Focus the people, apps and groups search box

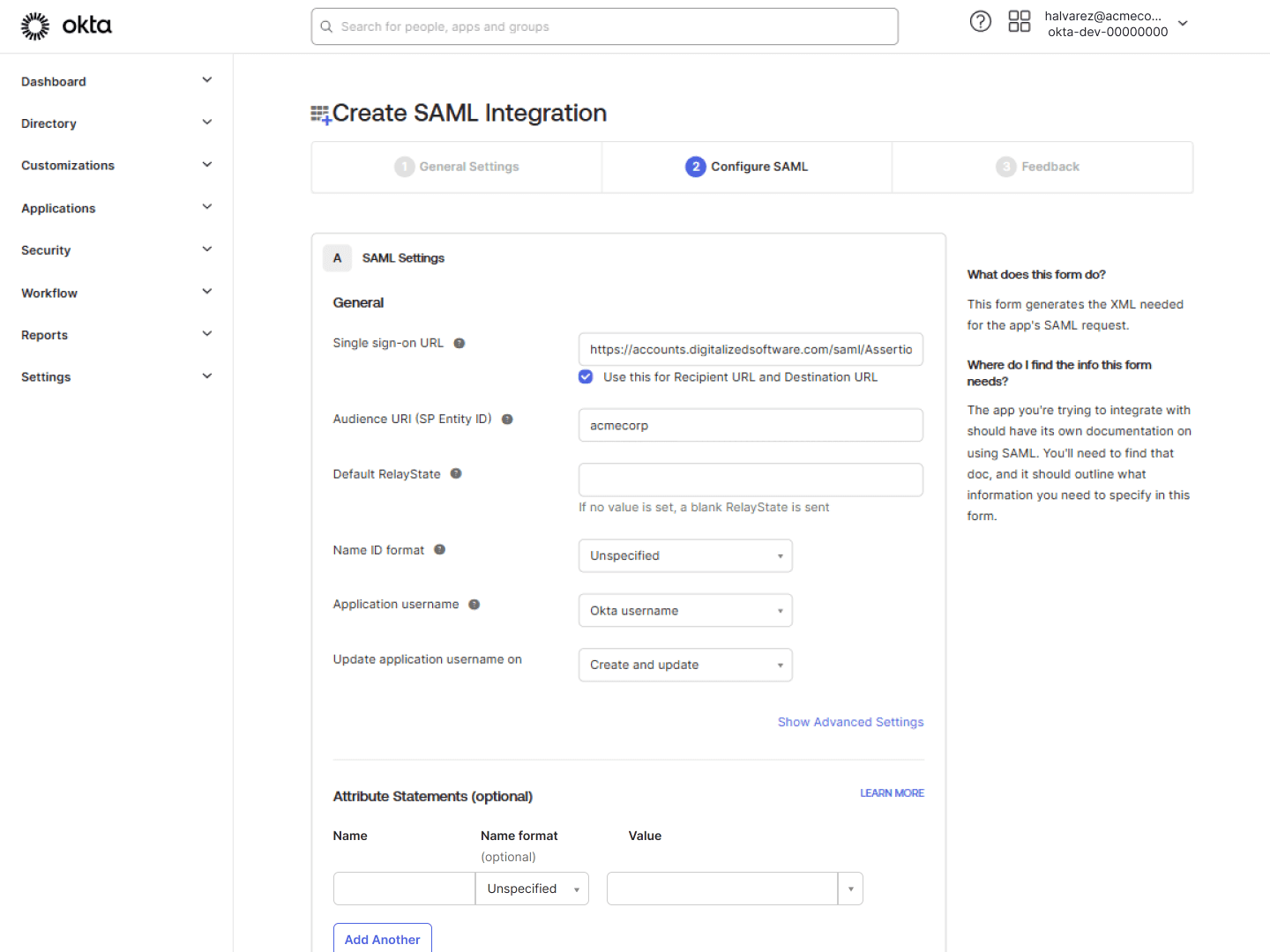[x=605, y=26]
